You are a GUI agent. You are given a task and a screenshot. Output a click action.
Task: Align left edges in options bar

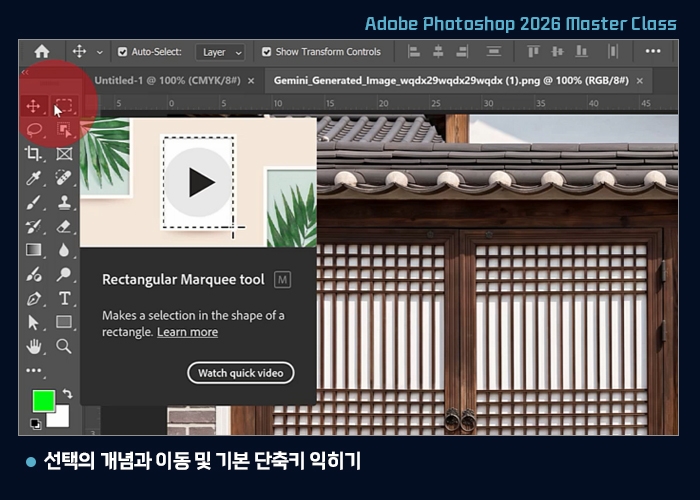tap(414, 52)
